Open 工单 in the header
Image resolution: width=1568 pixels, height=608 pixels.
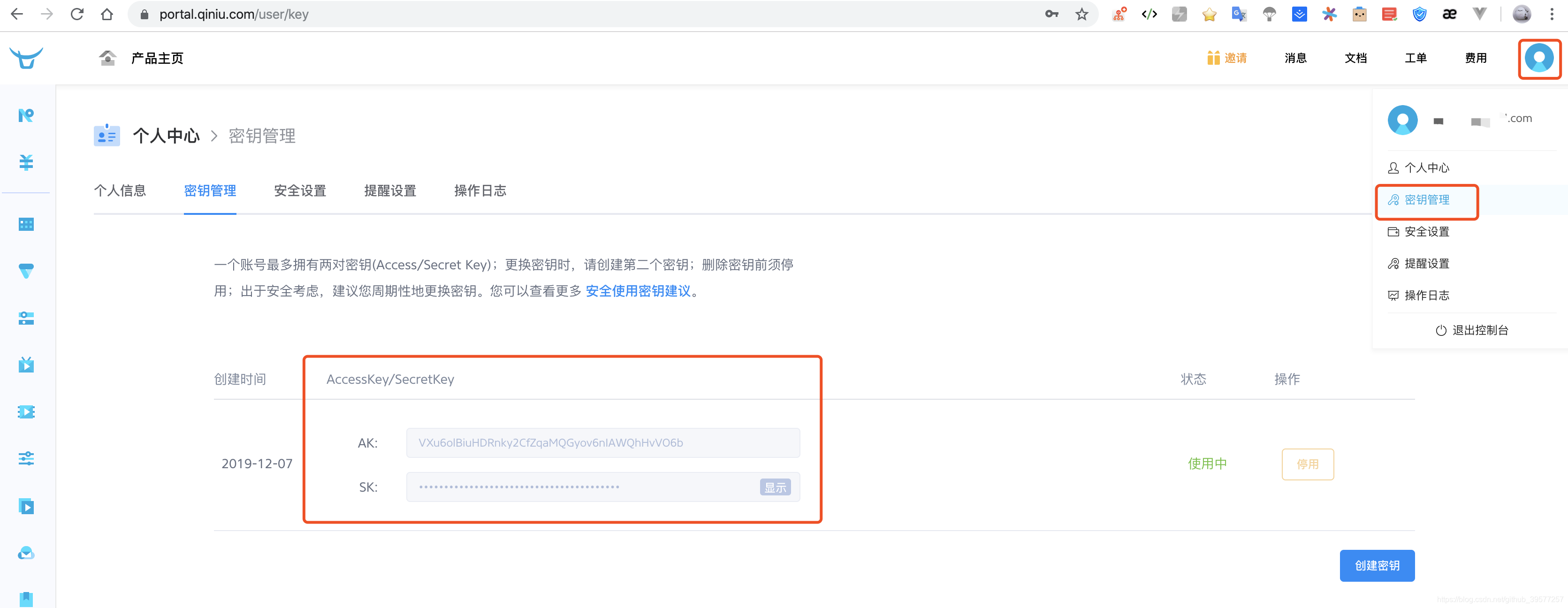[1416, 58]
